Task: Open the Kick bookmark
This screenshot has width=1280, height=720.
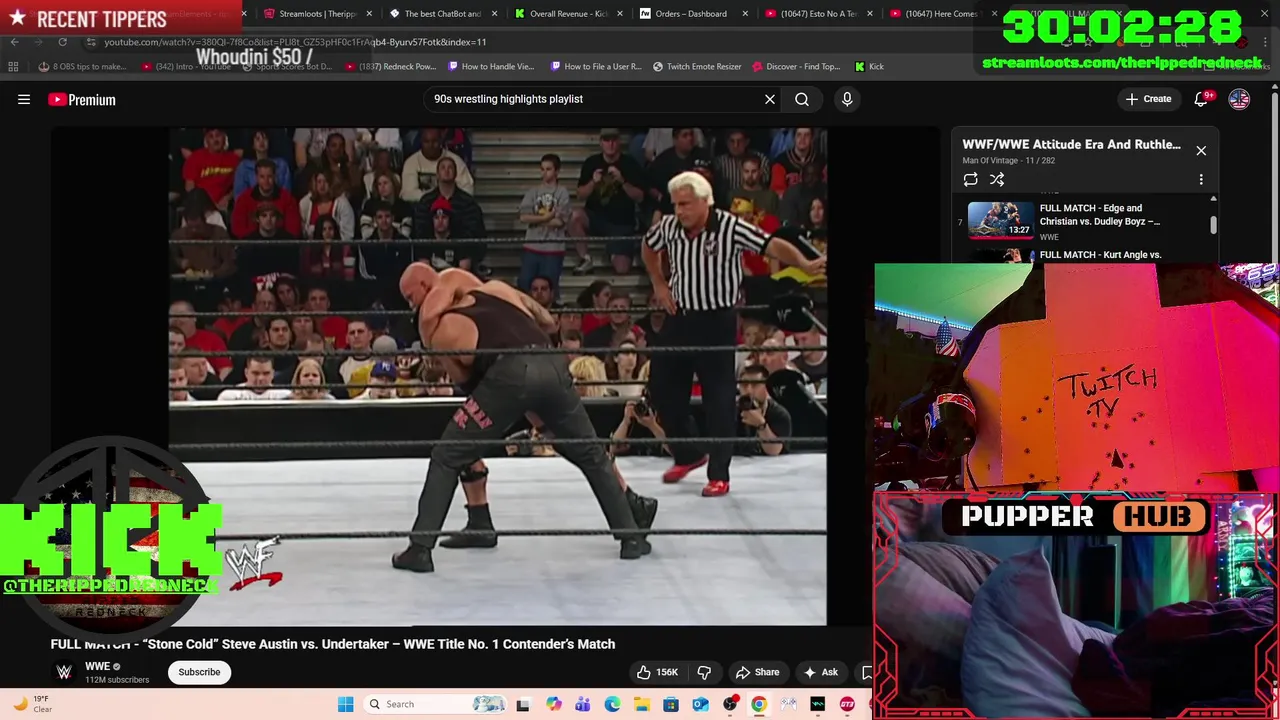Action: (869, 66)
